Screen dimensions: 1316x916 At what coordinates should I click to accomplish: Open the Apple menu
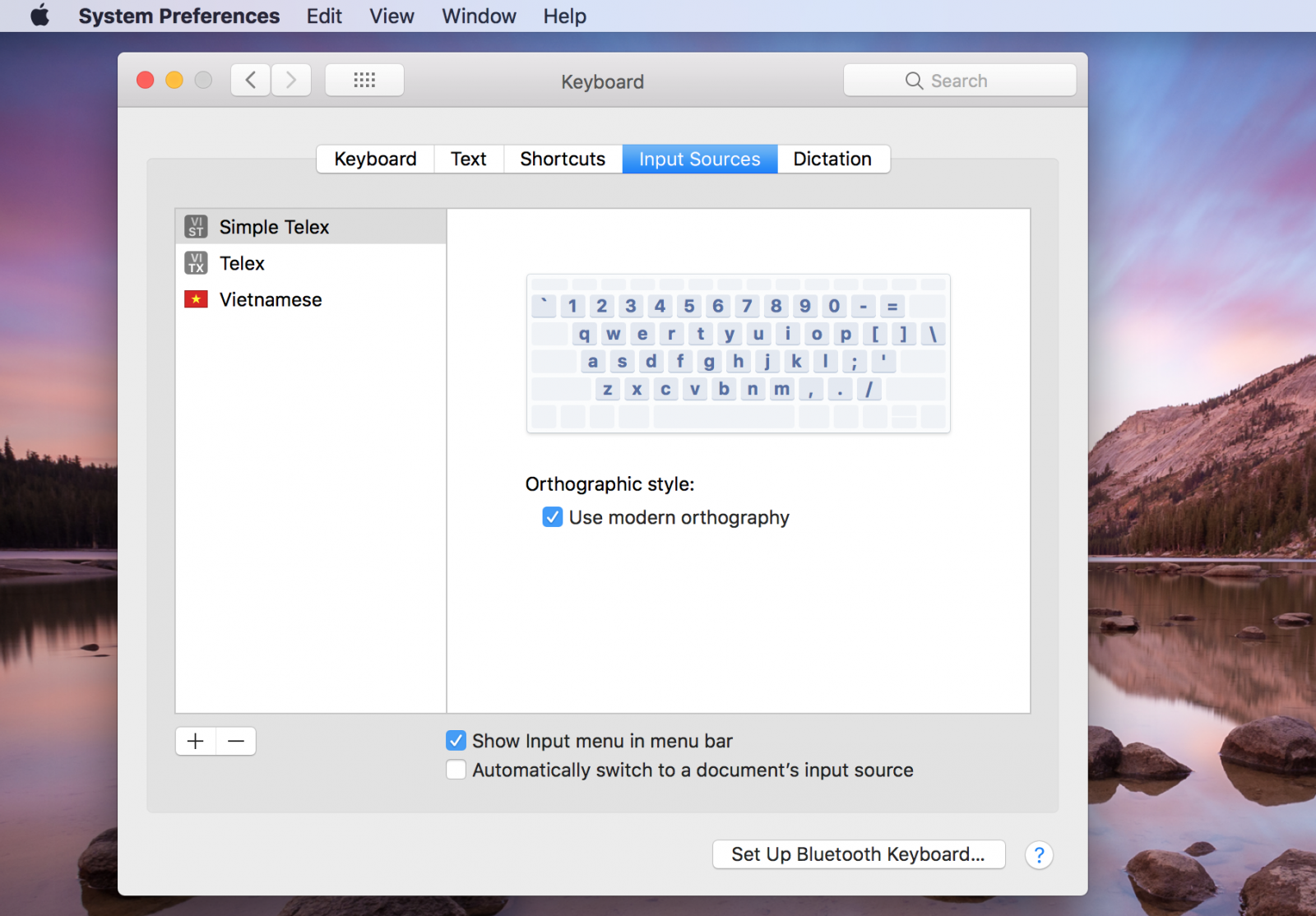tap(39, 16)
